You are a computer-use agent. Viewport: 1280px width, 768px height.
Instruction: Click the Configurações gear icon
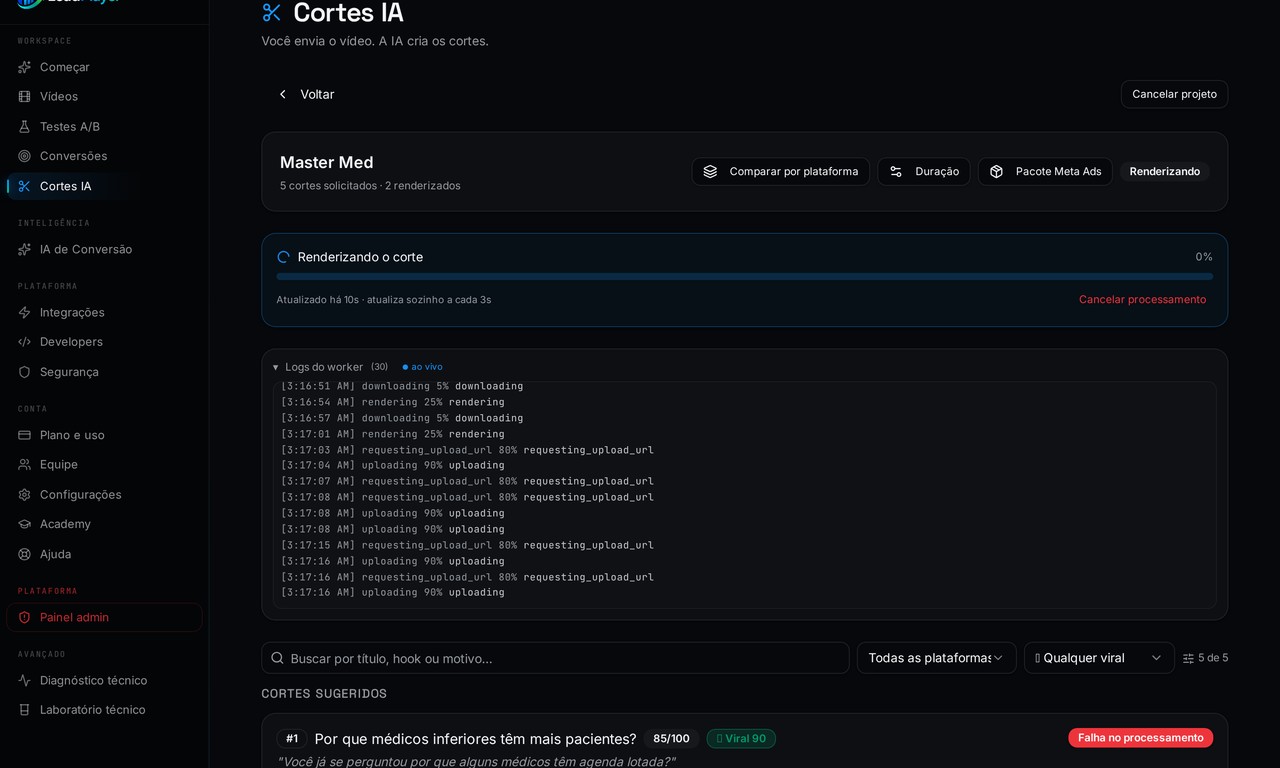pyautogui.click(x=25, y=494)
